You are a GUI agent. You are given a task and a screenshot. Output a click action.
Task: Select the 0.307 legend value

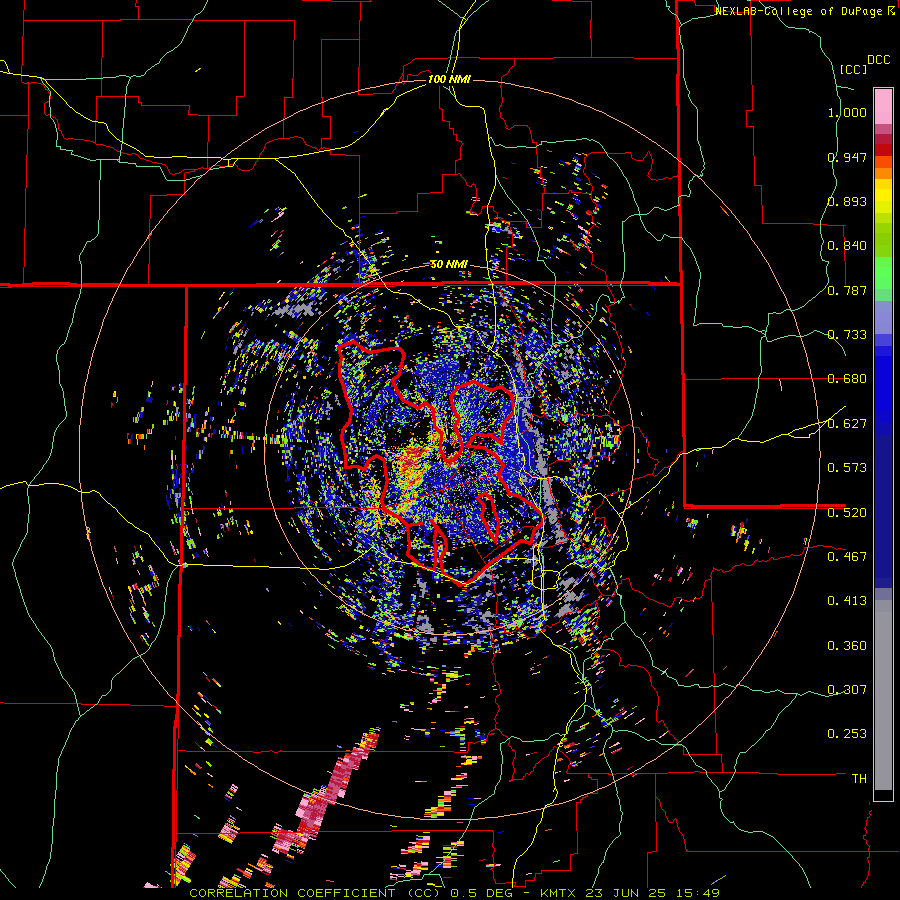coord(847,689)
